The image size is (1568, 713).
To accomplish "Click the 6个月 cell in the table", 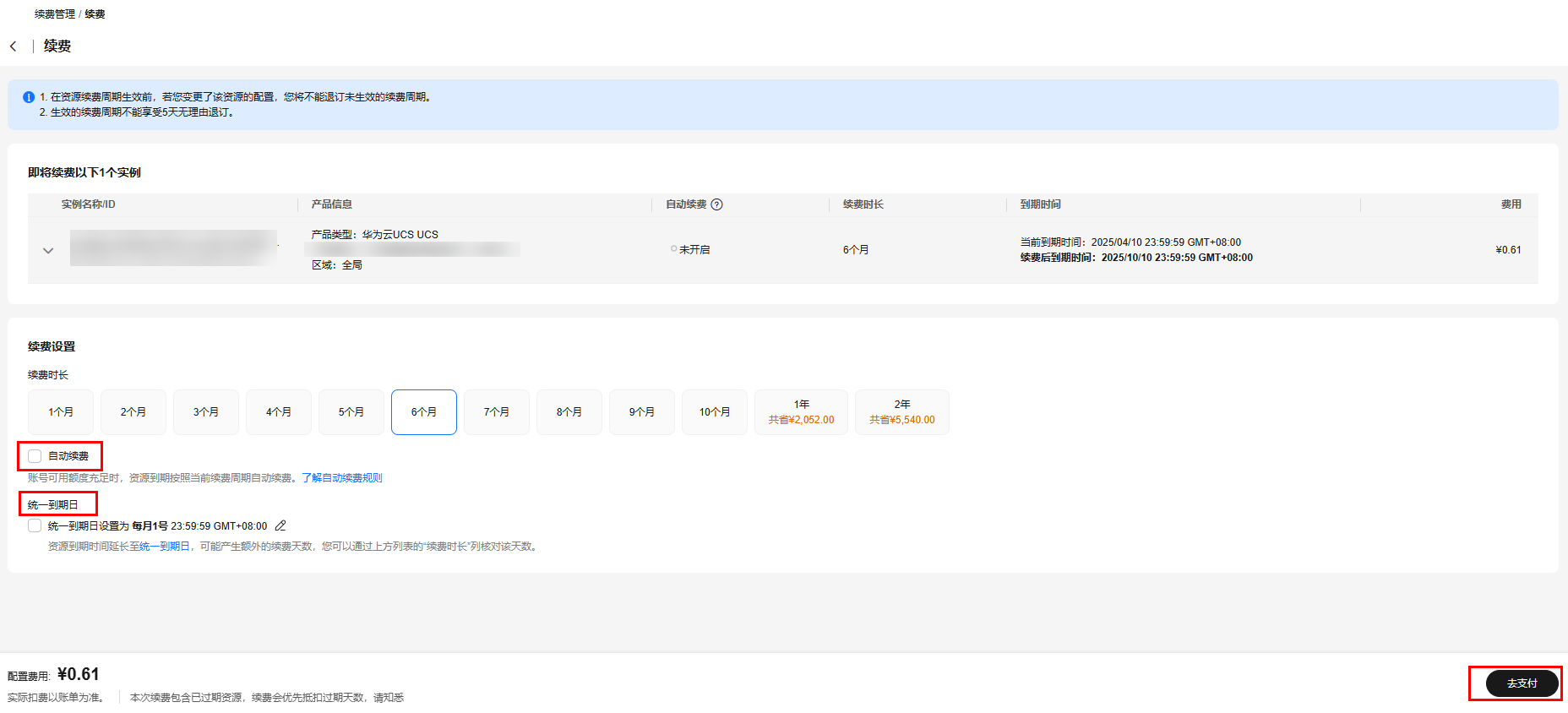I will pos(856,250).
